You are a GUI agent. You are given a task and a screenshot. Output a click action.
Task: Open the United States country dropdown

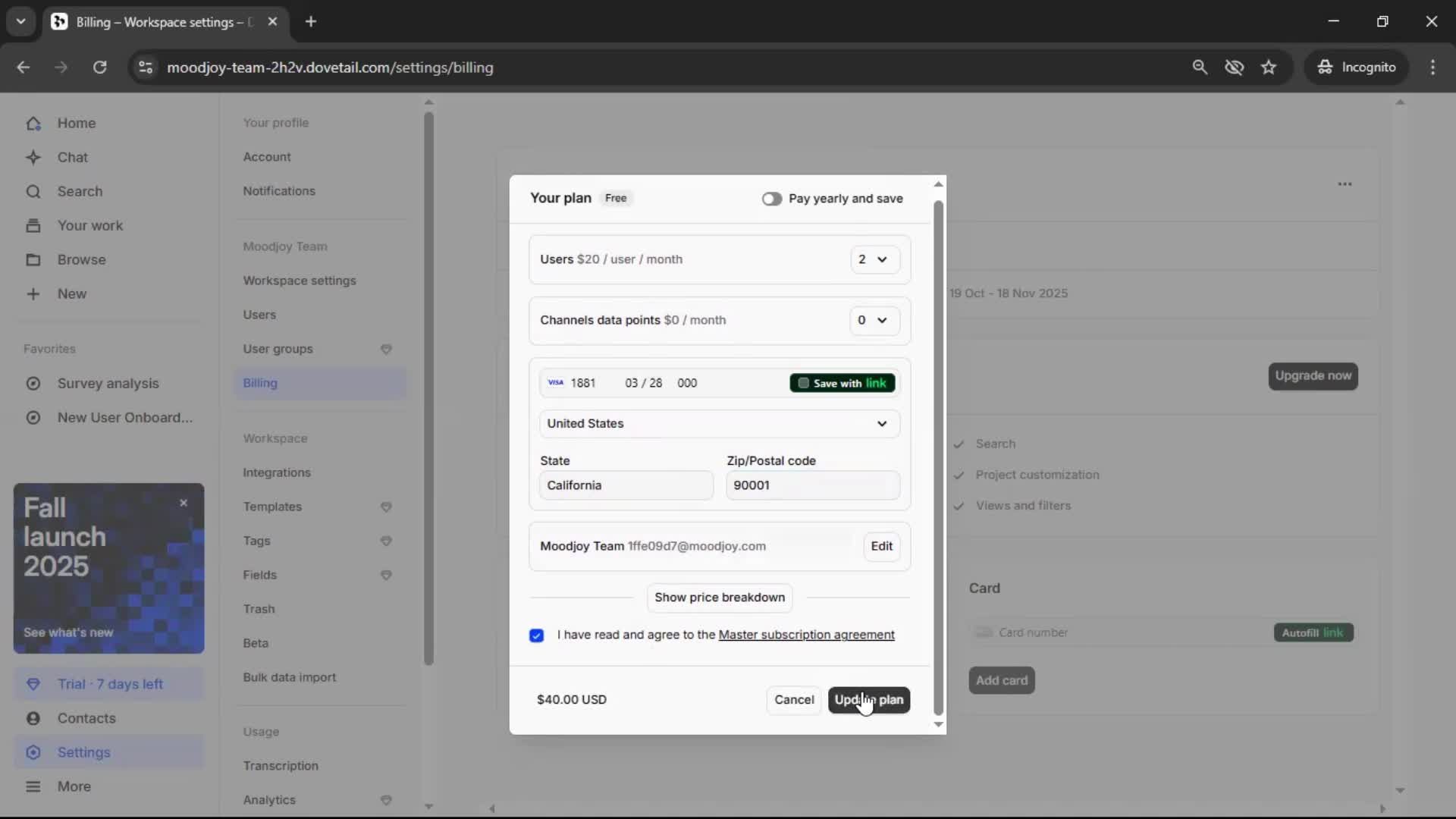click(x=719, y=424)
